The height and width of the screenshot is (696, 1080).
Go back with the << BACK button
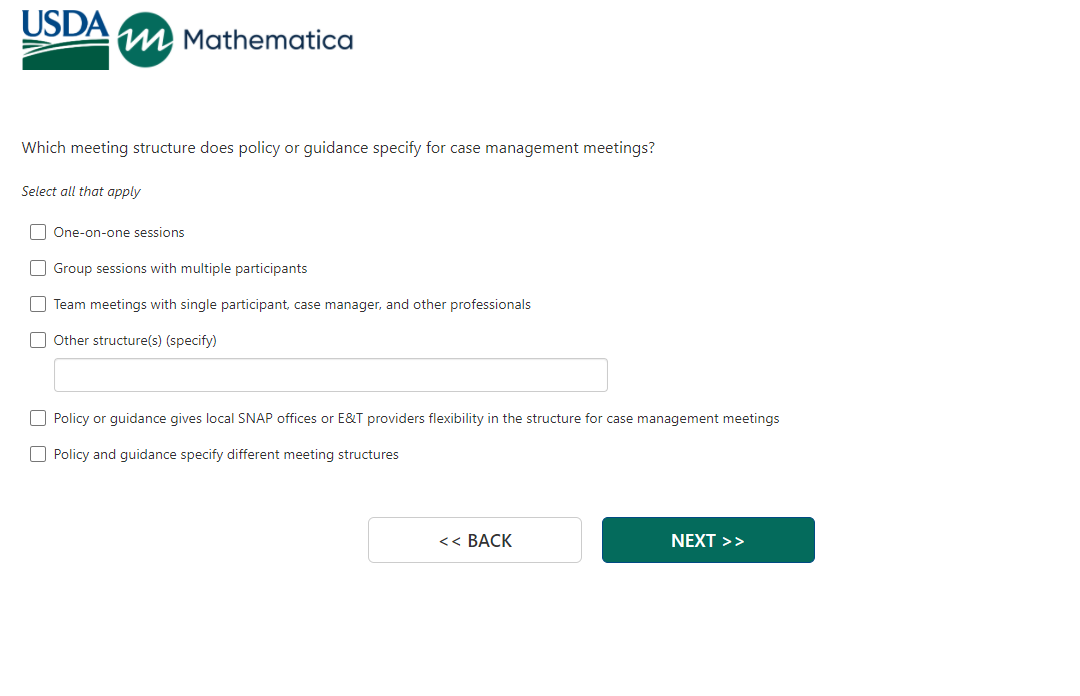[474, 540]
